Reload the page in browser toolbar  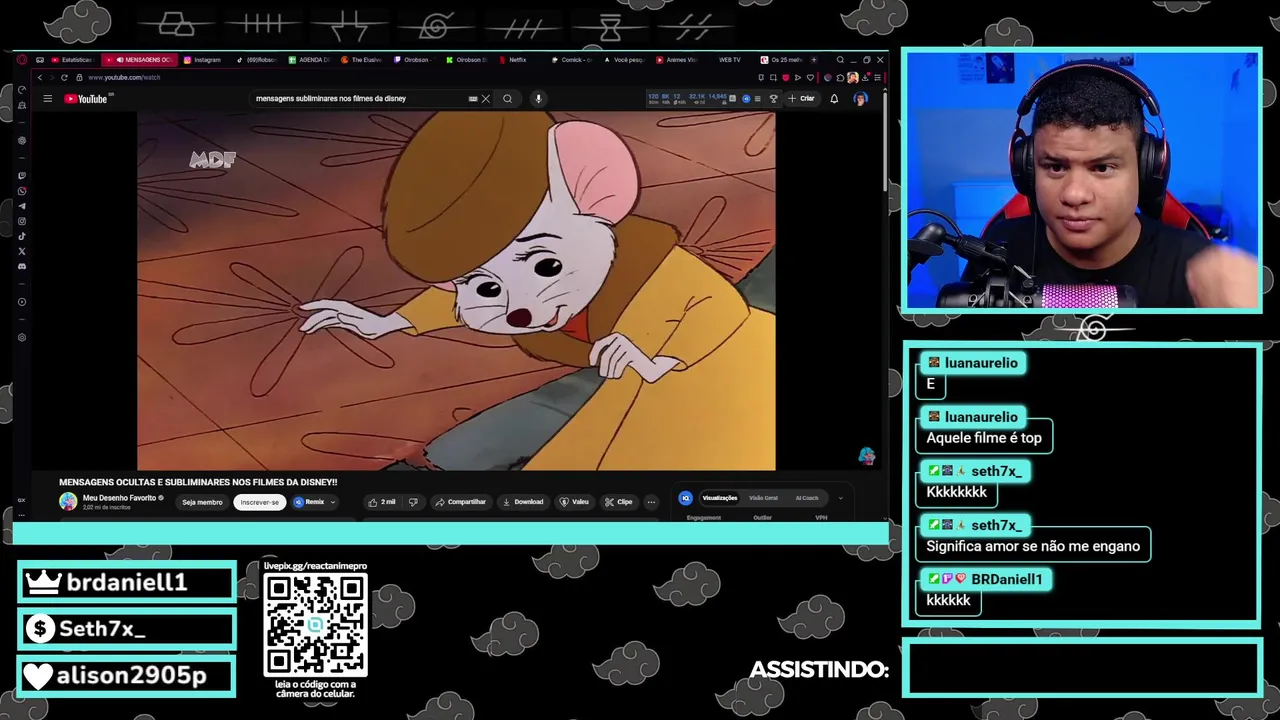[64, 77]
